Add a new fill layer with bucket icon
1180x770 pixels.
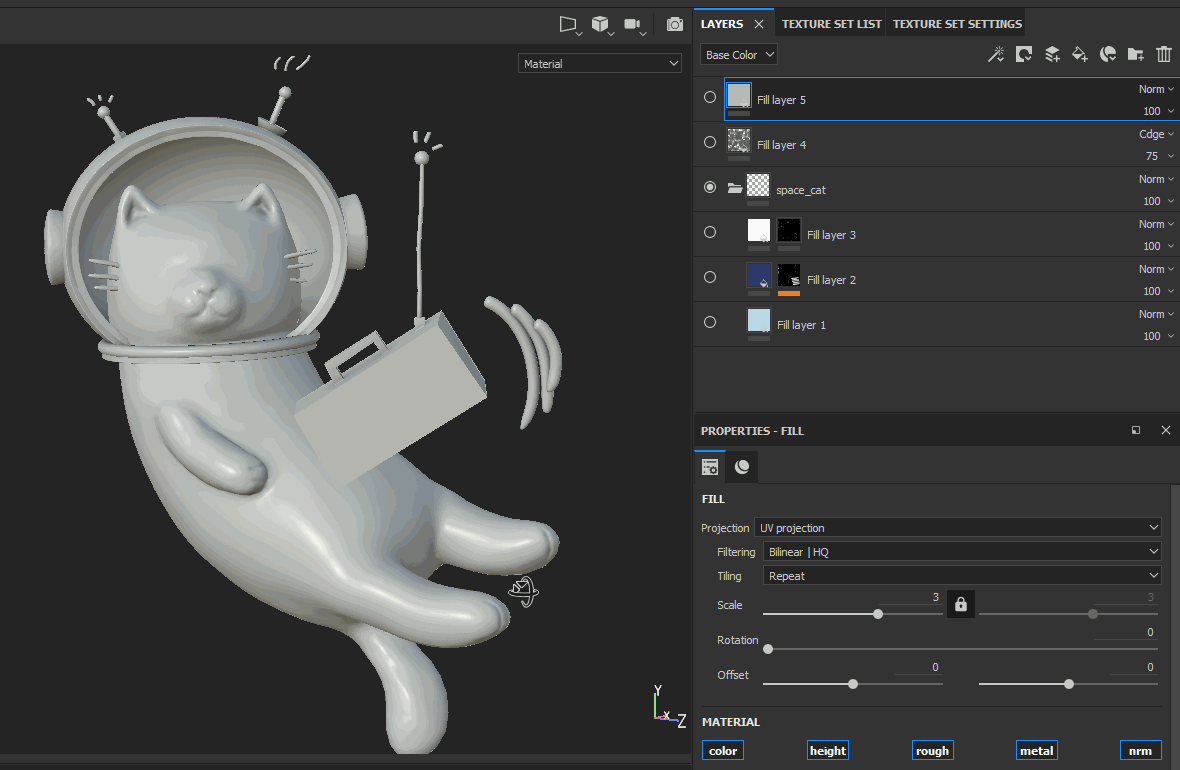click(1080, 55)
